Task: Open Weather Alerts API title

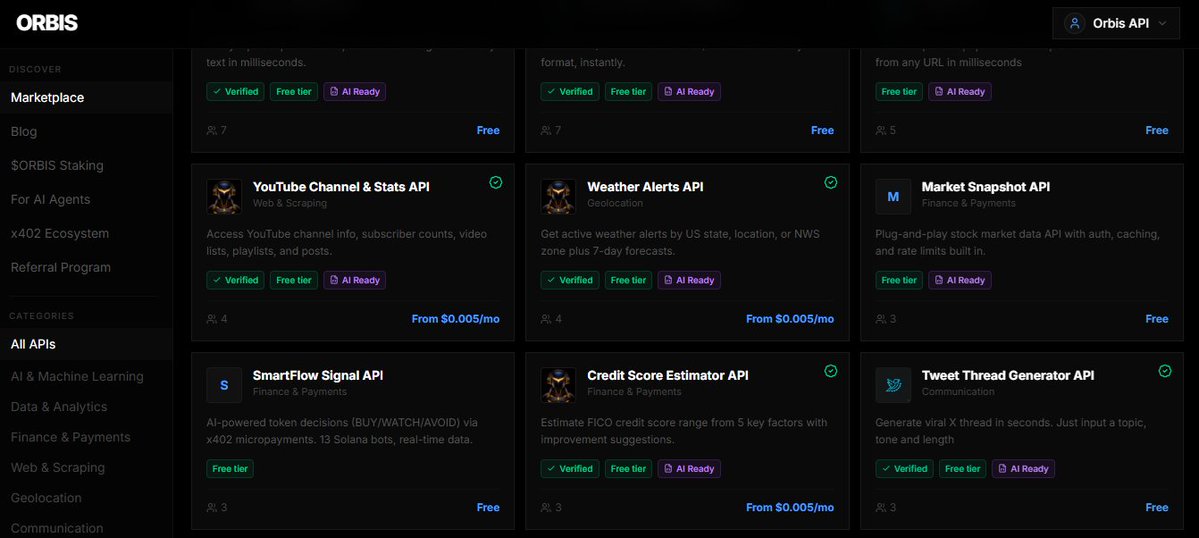Action: click(645, 186)
